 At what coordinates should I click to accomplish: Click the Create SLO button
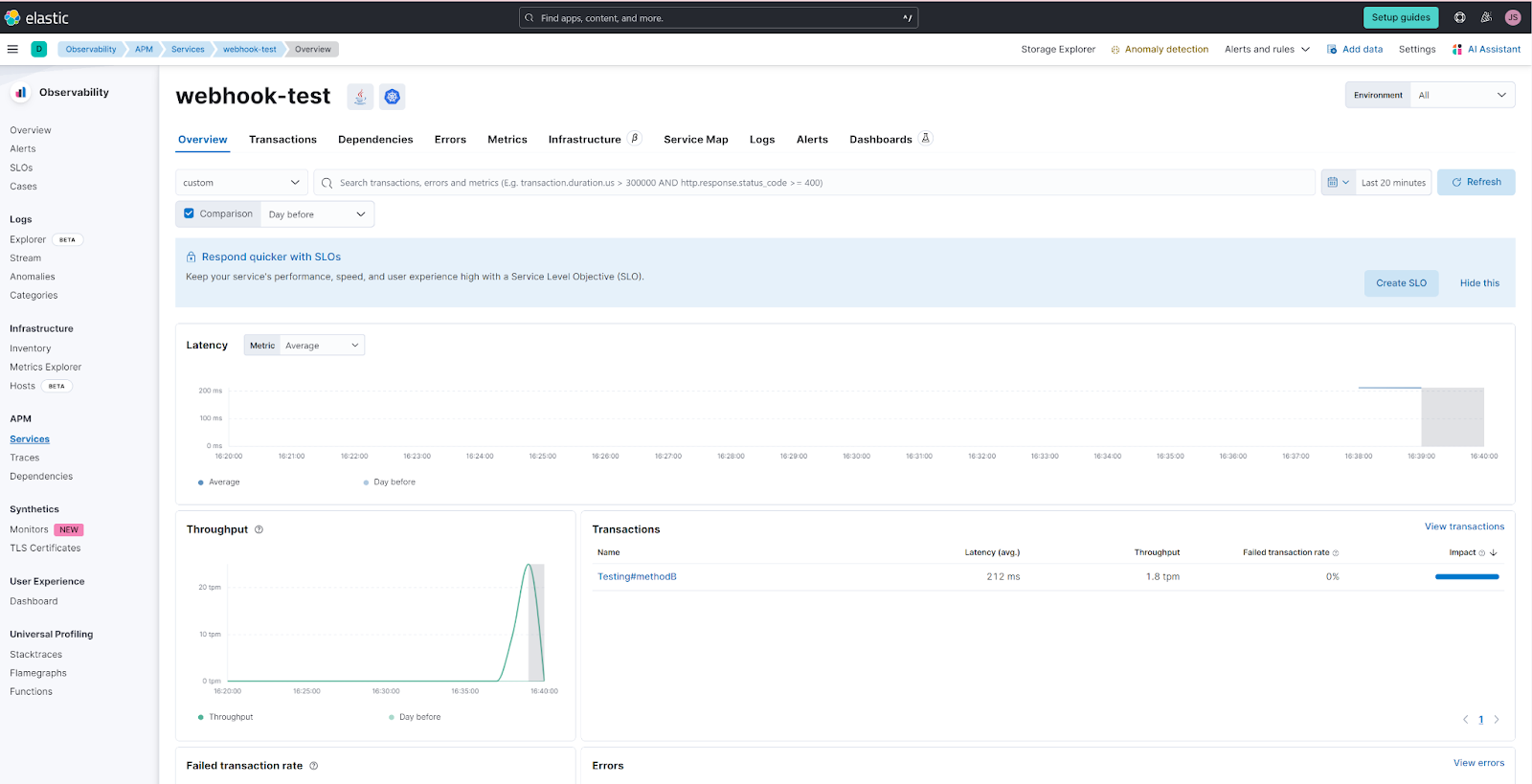click(1401, 283)
